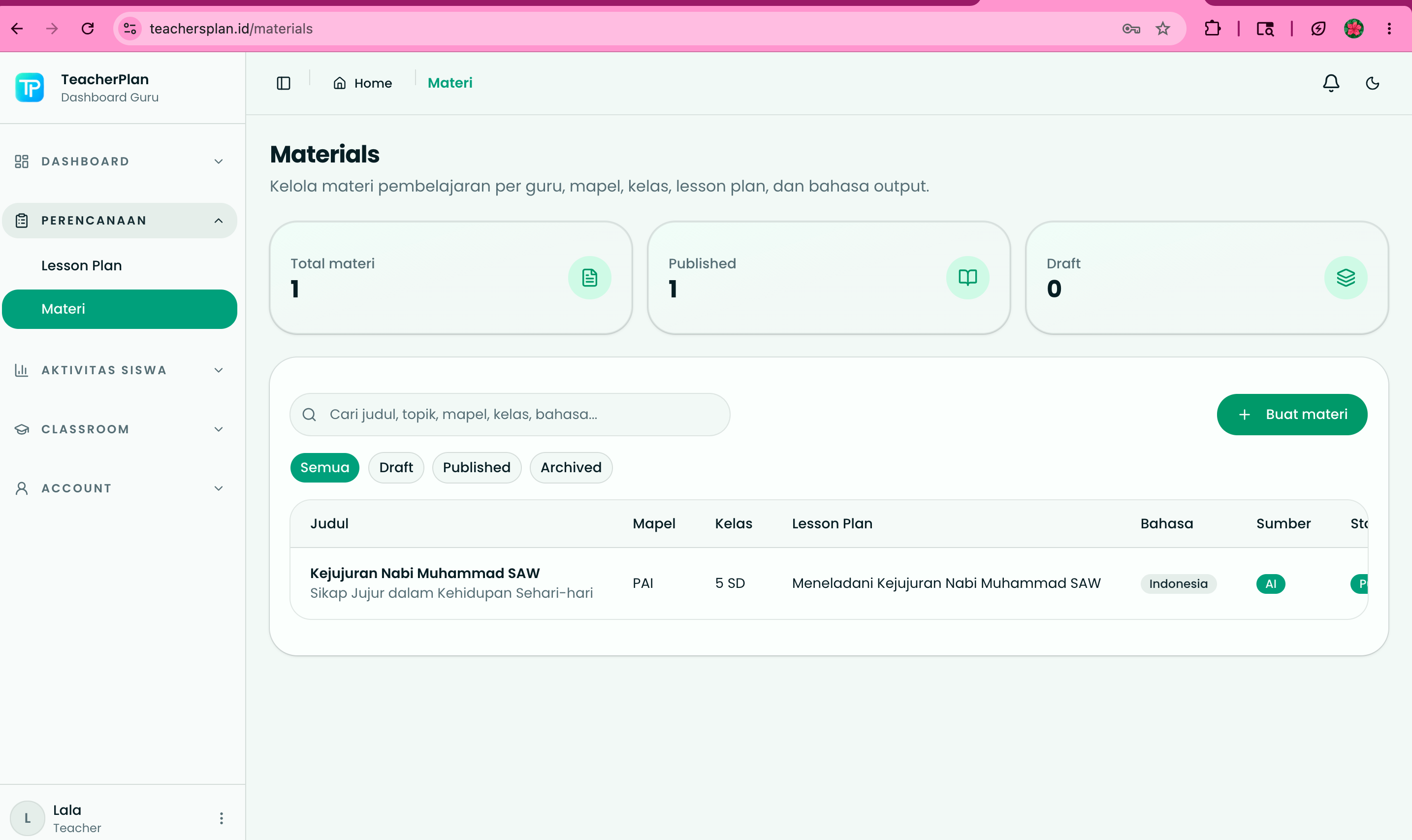Click the Perencanaan clipboard icon

22,221
